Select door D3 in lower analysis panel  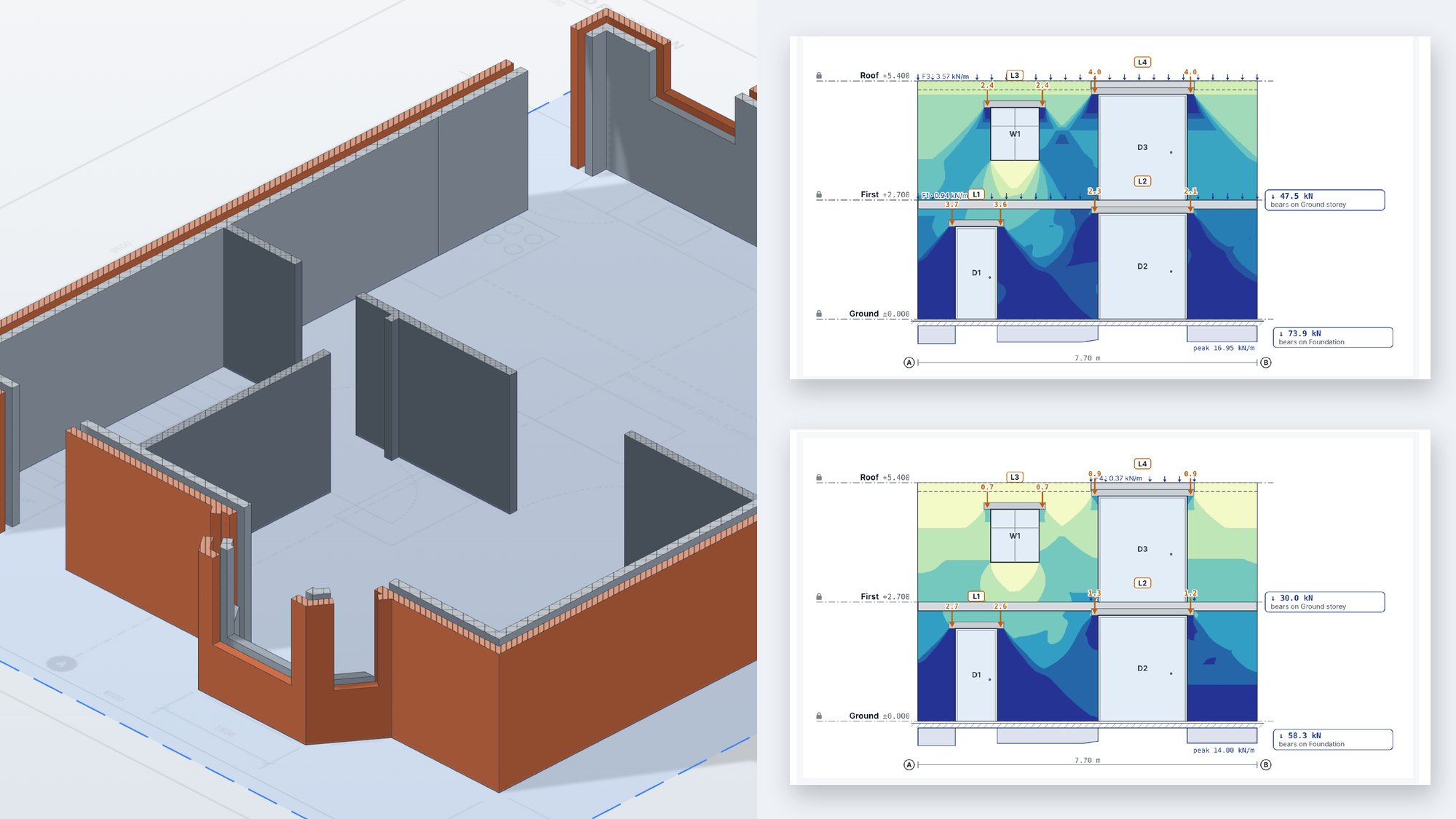[x=1142, y=549]
